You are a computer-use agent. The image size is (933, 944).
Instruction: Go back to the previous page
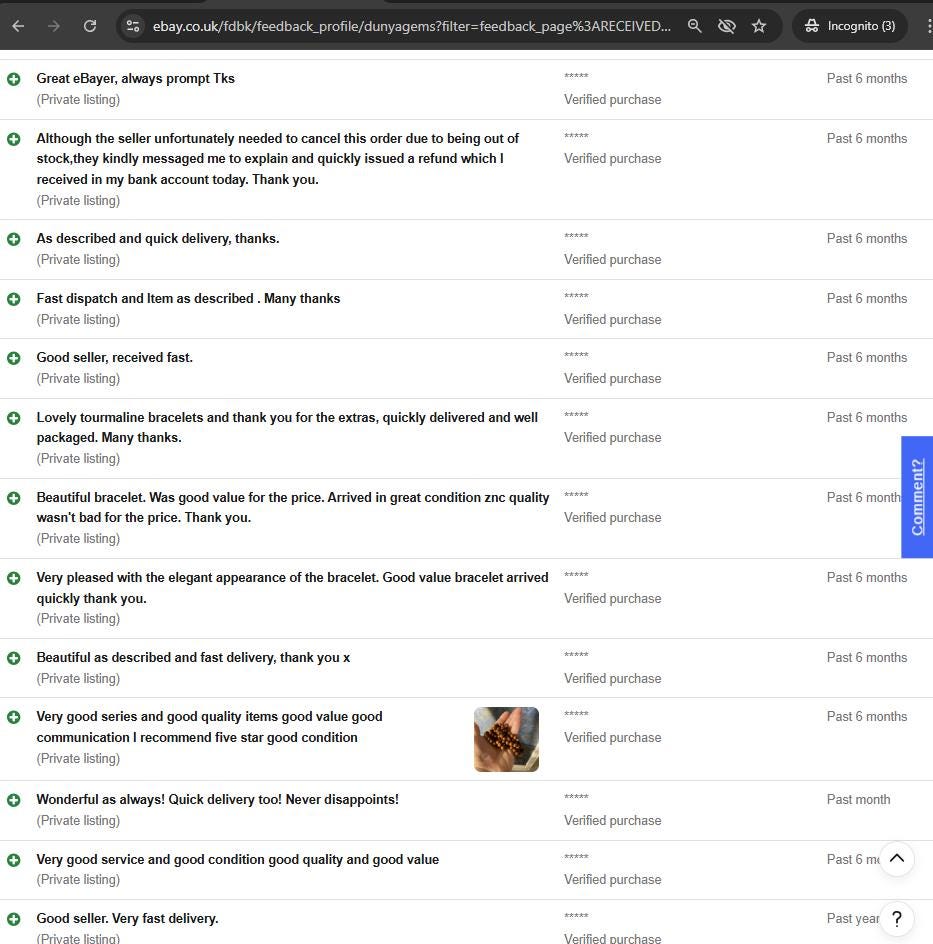click(18, 26)
